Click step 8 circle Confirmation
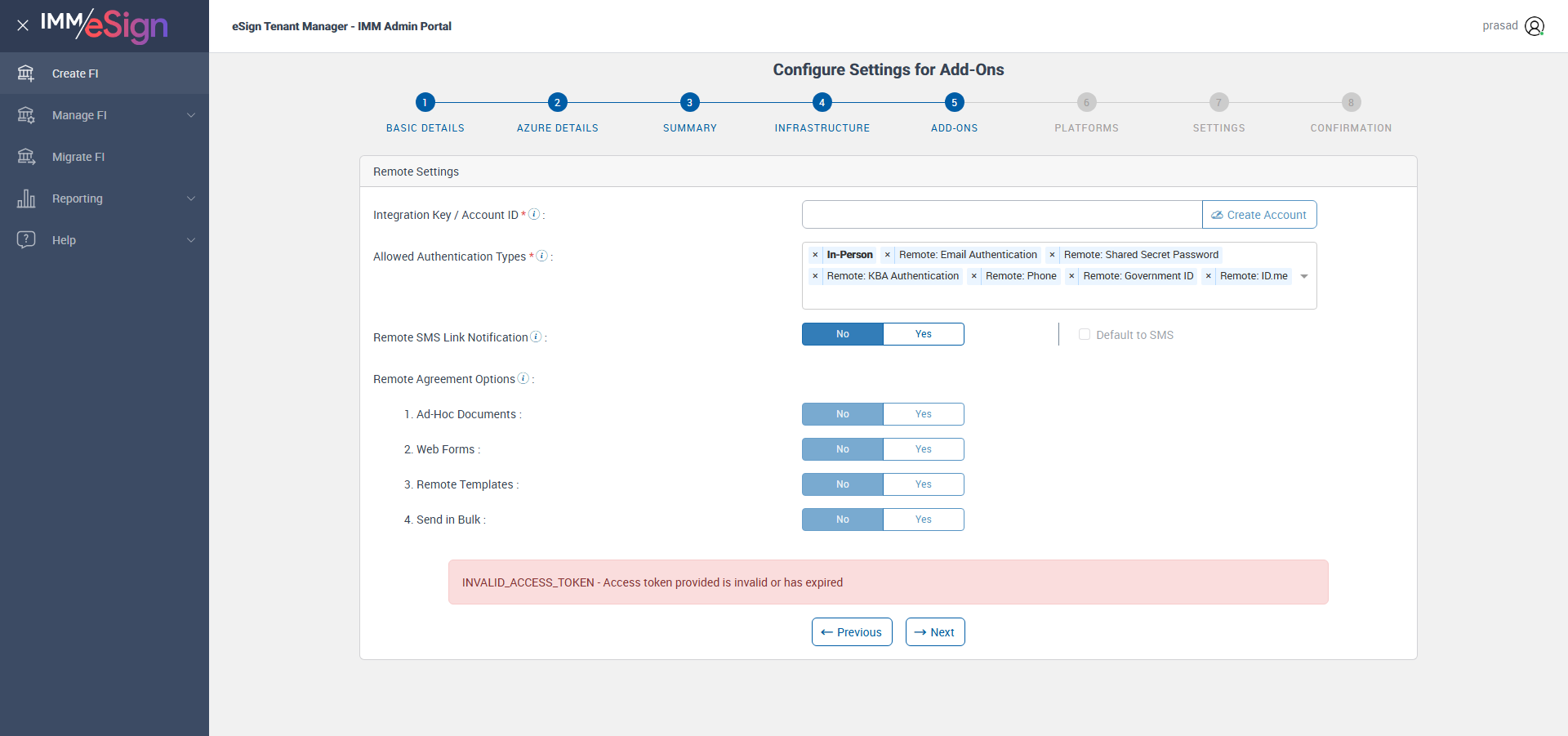The image size is (1568, 736). click(1351, 102)
